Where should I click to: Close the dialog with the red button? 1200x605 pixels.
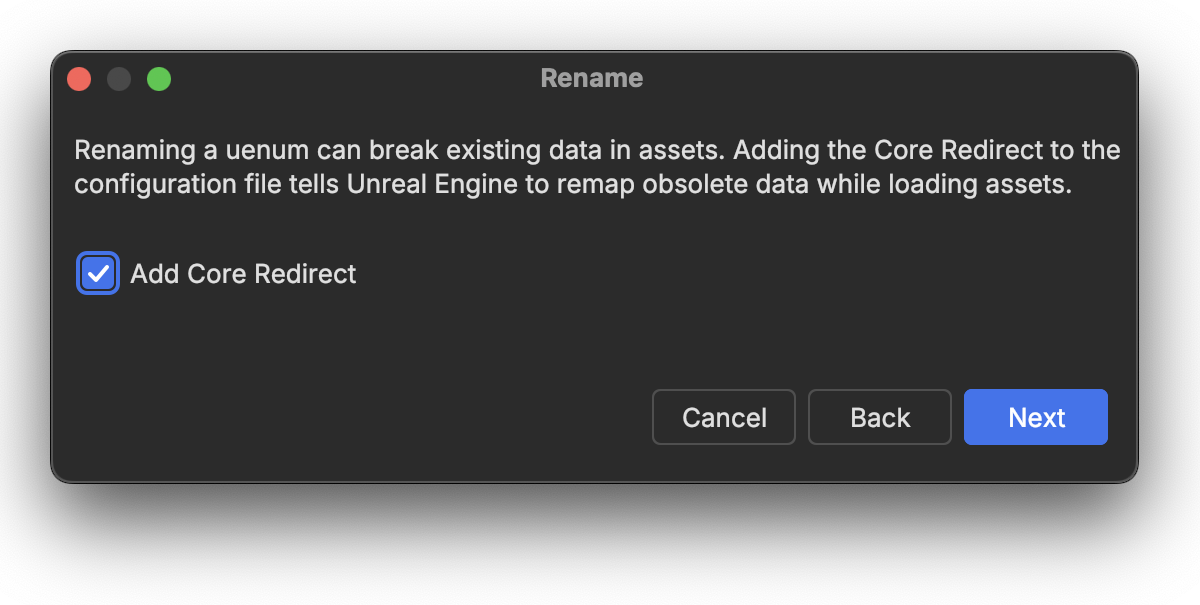(x=79, y=79)
